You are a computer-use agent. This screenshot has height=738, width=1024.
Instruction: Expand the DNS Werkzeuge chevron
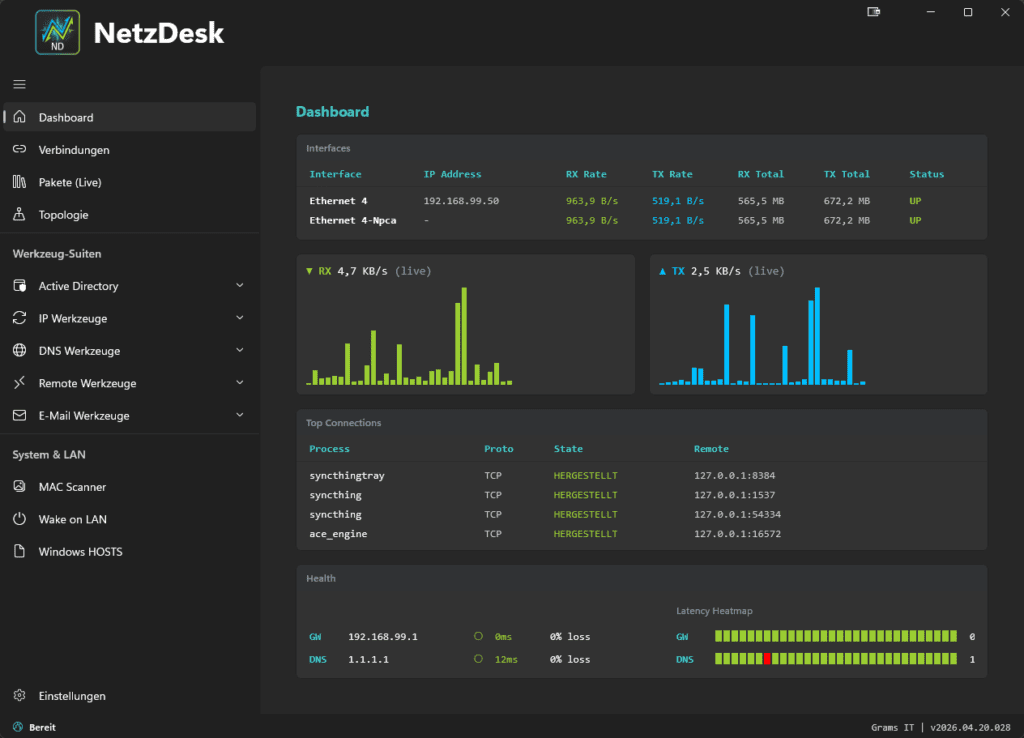(239, 351)
